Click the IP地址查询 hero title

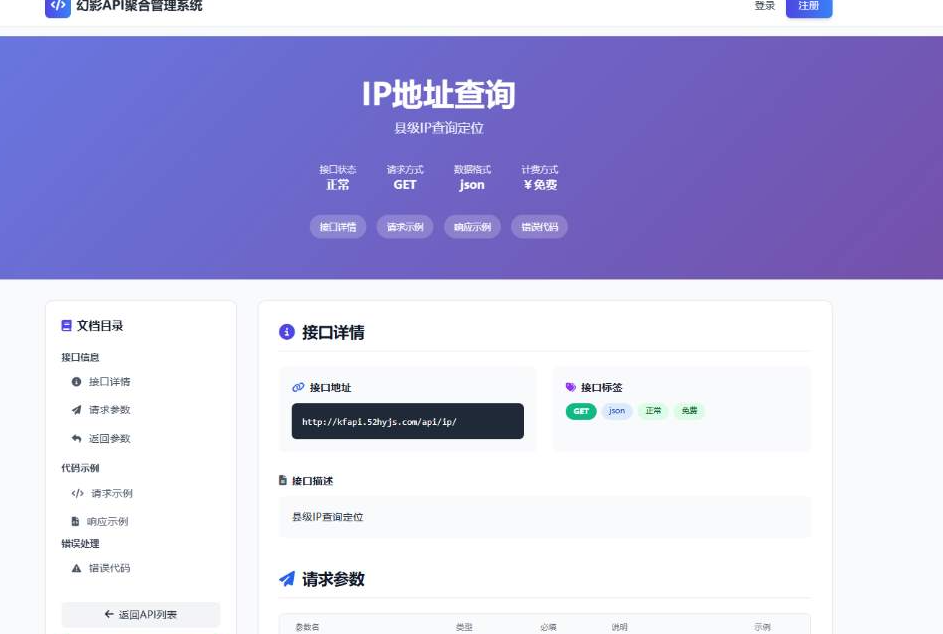438,94
